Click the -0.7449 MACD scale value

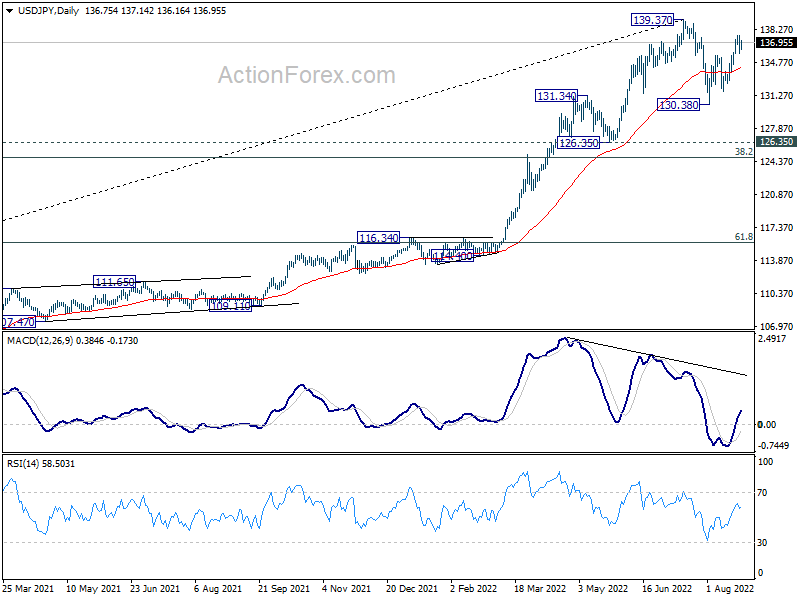773,445
